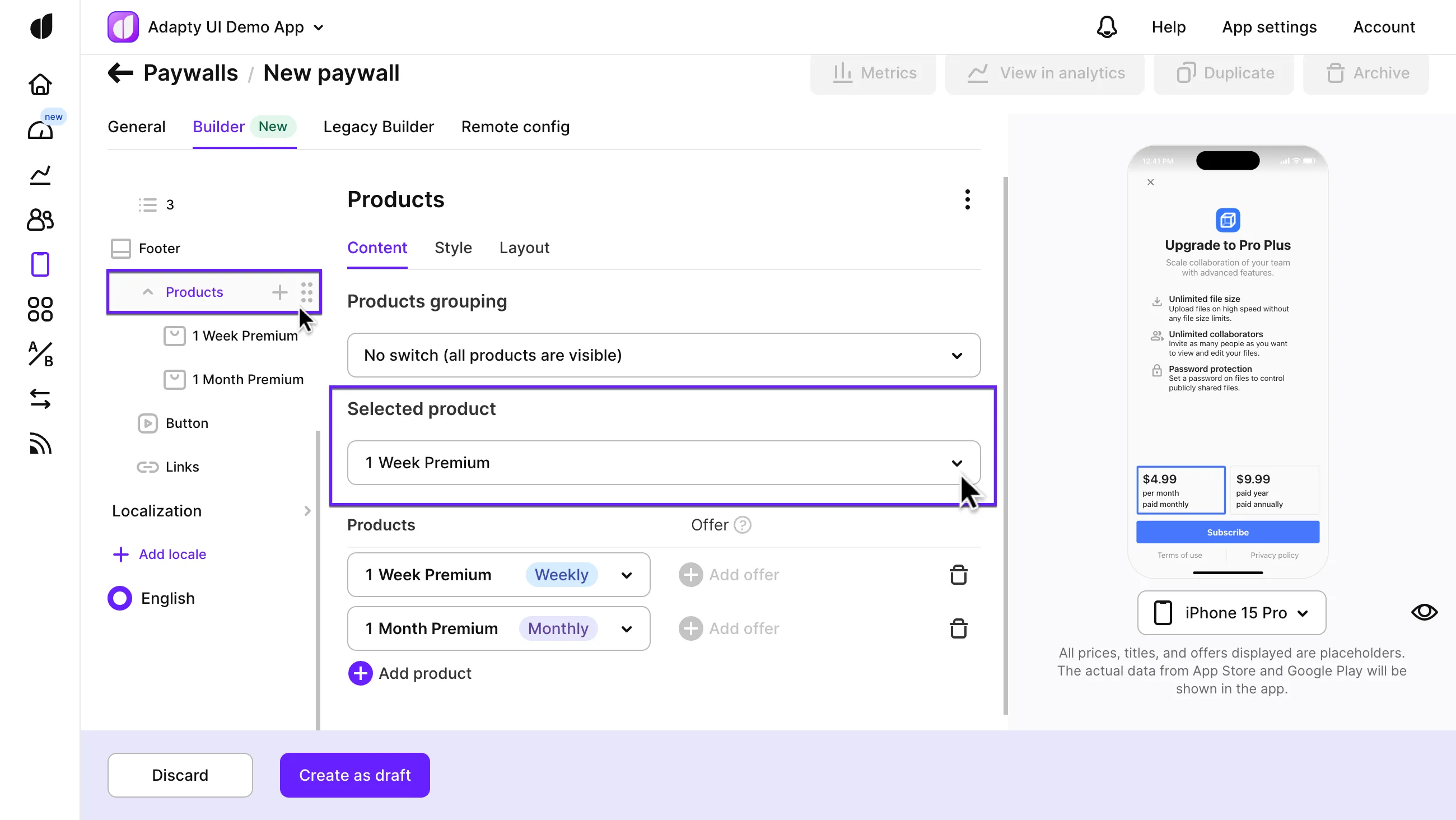Open the Offer help question mark icon

742,525
